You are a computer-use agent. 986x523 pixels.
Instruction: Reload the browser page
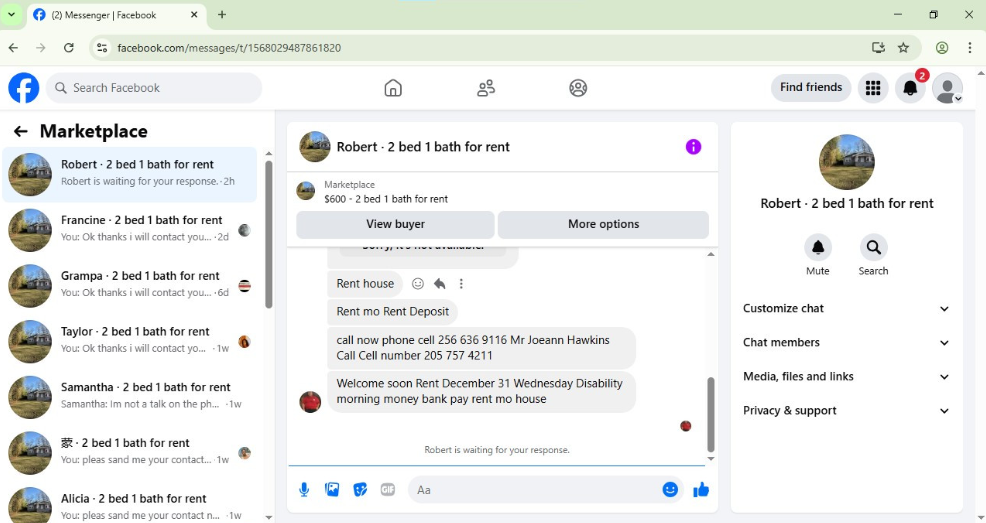(x=69, y=48)
